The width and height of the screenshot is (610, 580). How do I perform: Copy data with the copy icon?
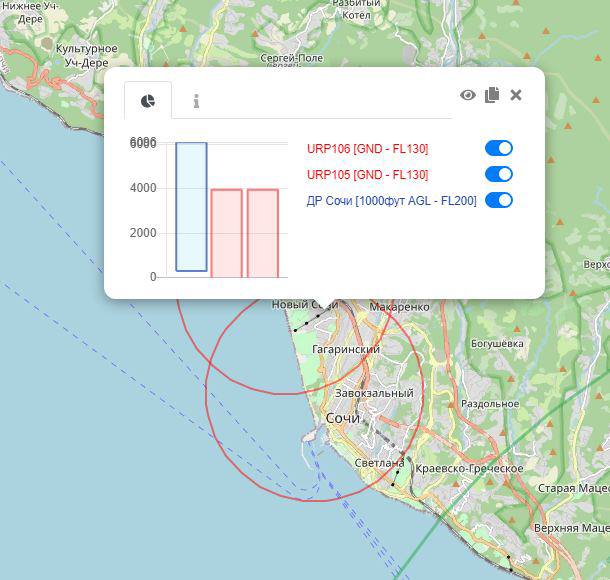pyautogui.click(x=492, y=95)
